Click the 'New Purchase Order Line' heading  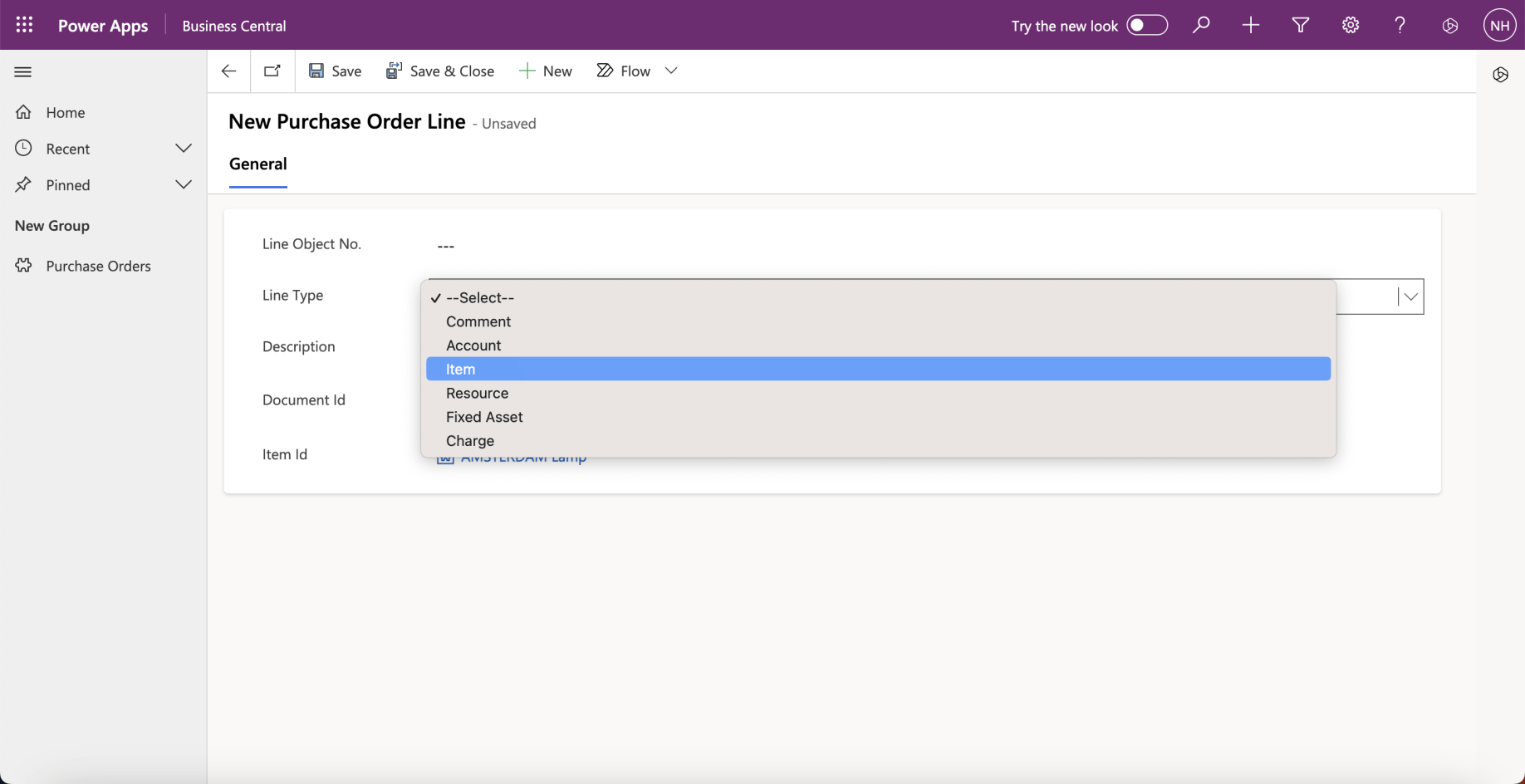pyautogui.click(x=347, y=122)
